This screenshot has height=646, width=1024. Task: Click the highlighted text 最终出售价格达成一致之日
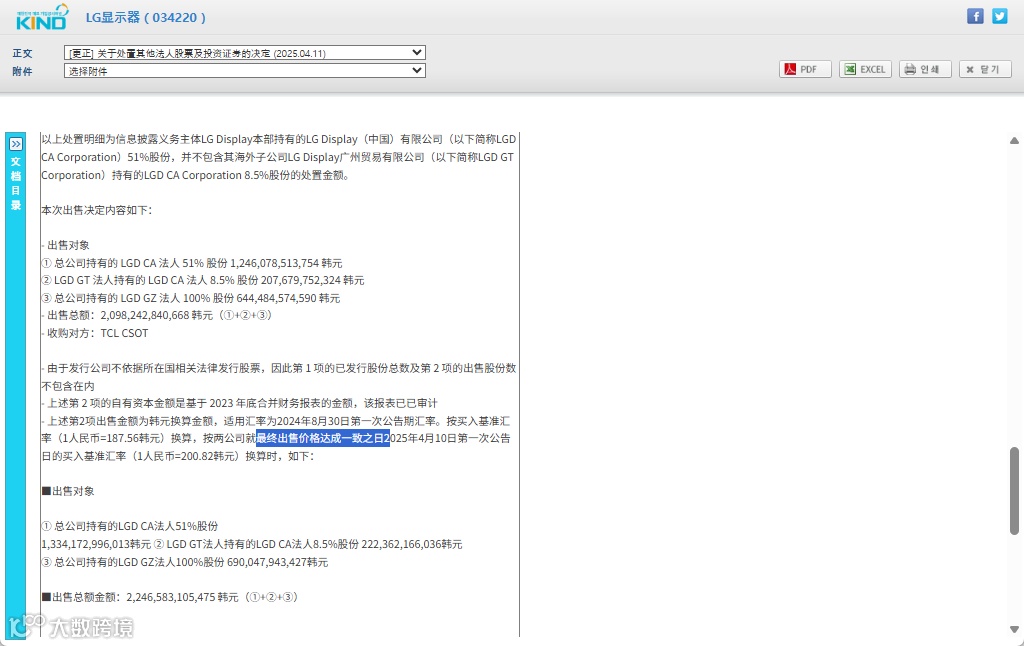(323, 438)
